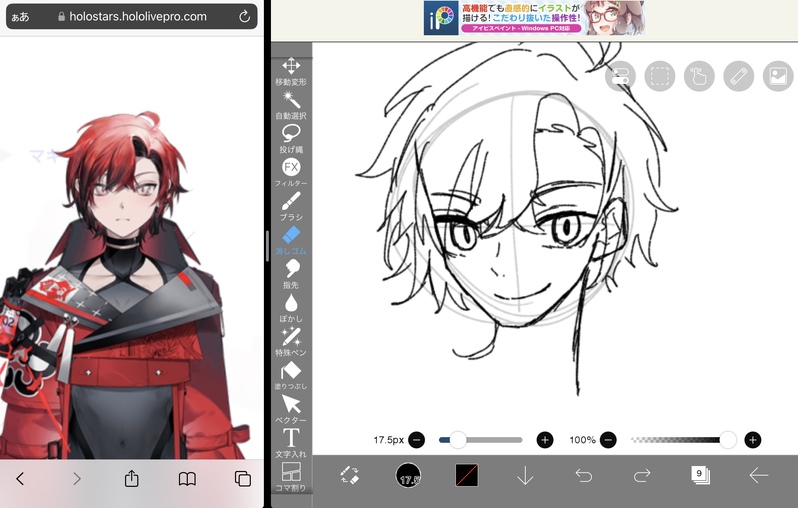Open the ruler tool circular button
Screen dimensions: 798x508
pyautogui.click(x=738, y=76)
